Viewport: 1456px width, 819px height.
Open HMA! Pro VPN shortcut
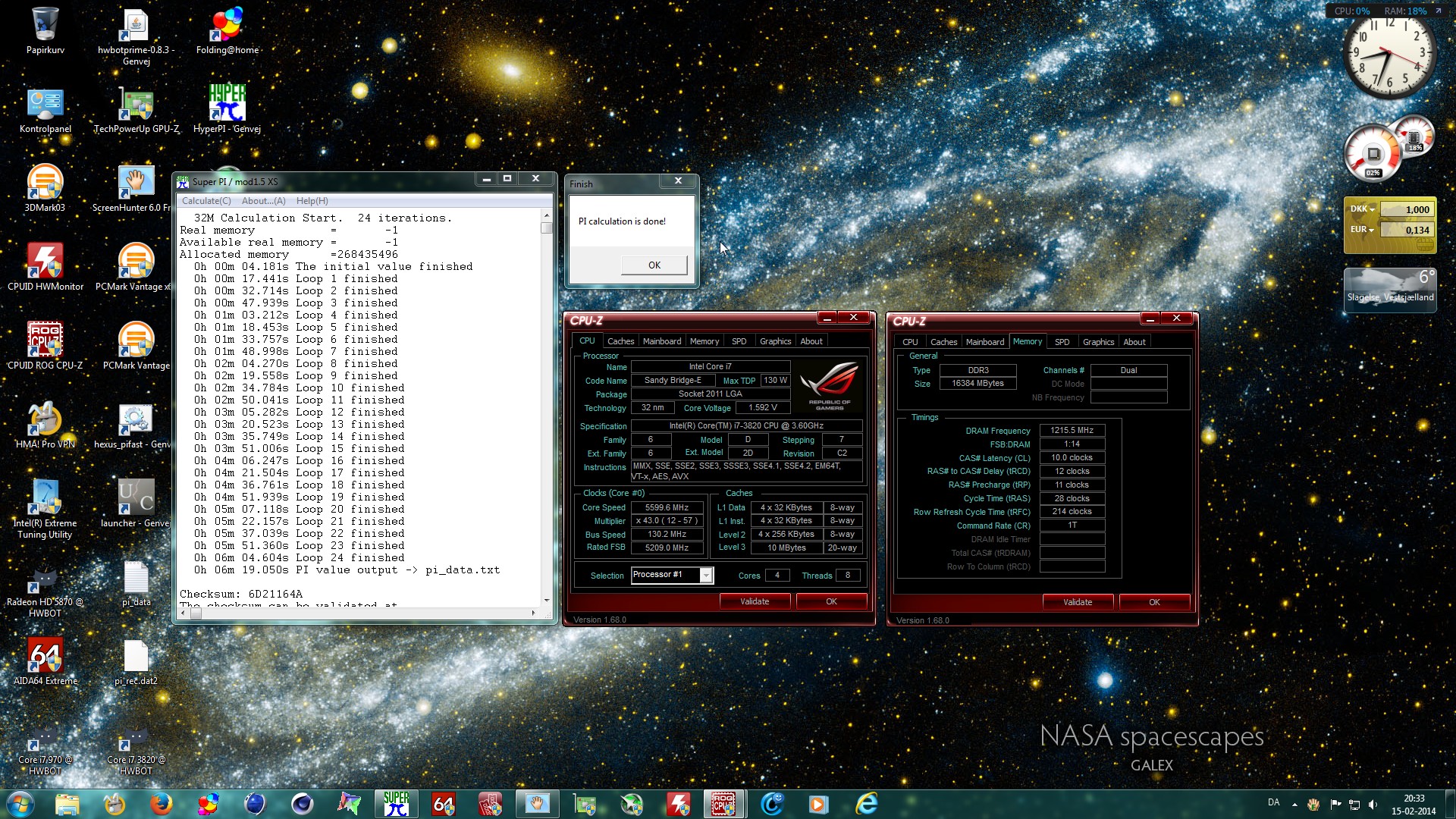tap(45, 425)
